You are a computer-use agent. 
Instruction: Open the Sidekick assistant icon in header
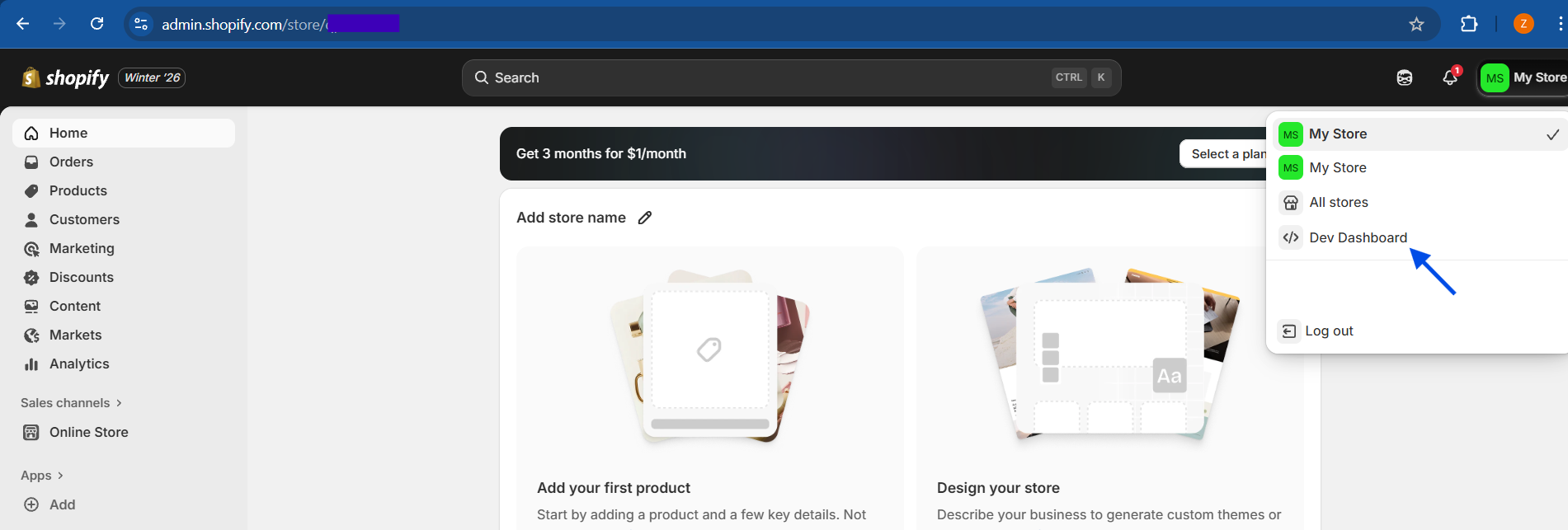(x=1405, y=77)
